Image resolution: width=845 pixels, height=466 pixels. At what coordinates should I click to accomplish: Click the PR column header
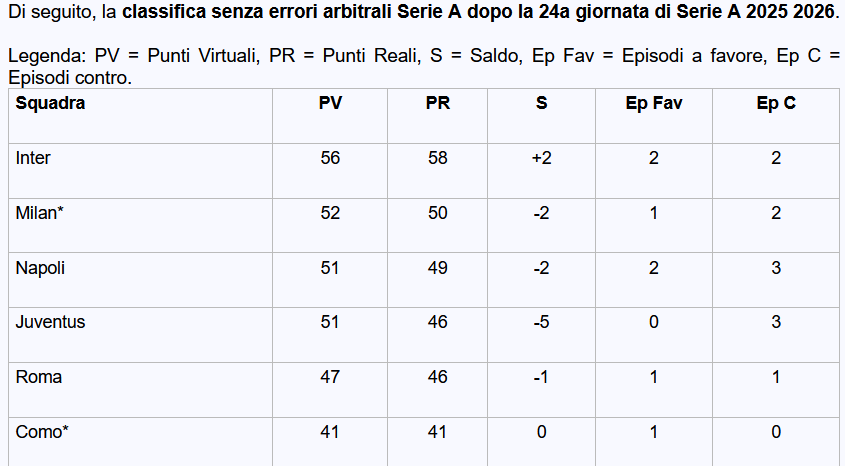pyautogui.click(x=437, y=103)
